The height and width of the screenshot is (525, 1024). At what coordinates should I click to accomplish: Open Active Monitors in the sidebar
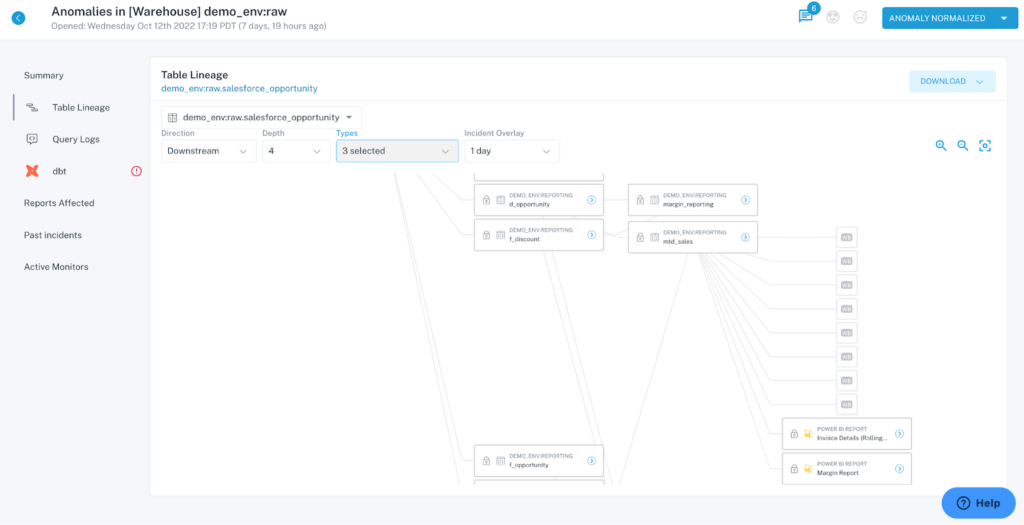point(56,267)
